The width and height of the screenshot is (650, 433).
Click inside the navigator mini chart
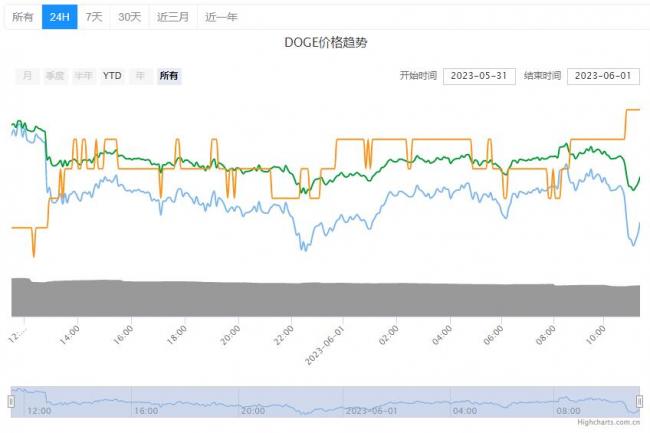click(320, 400)
